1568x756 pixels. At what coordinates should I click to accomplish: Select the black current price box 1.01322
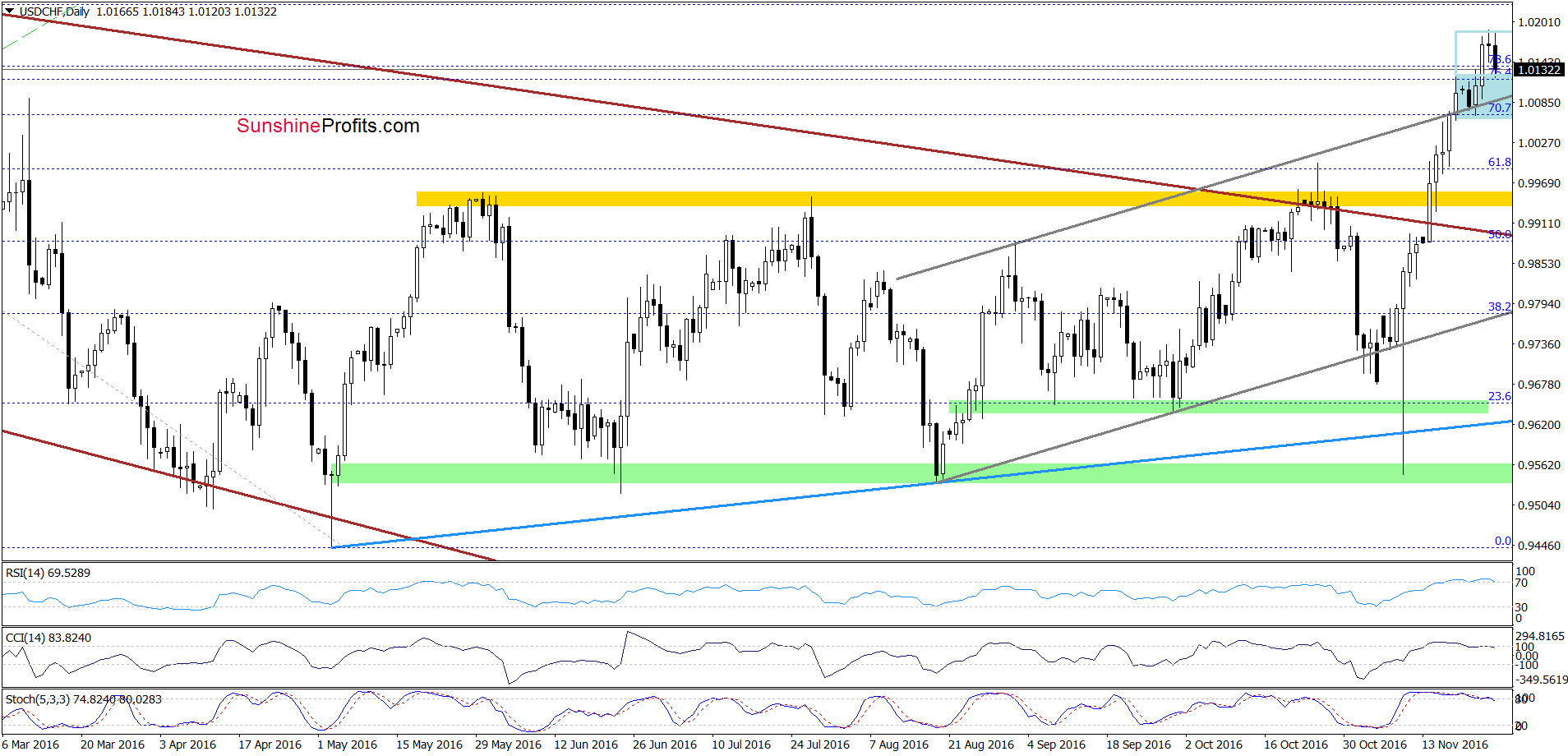(1538, 70)
